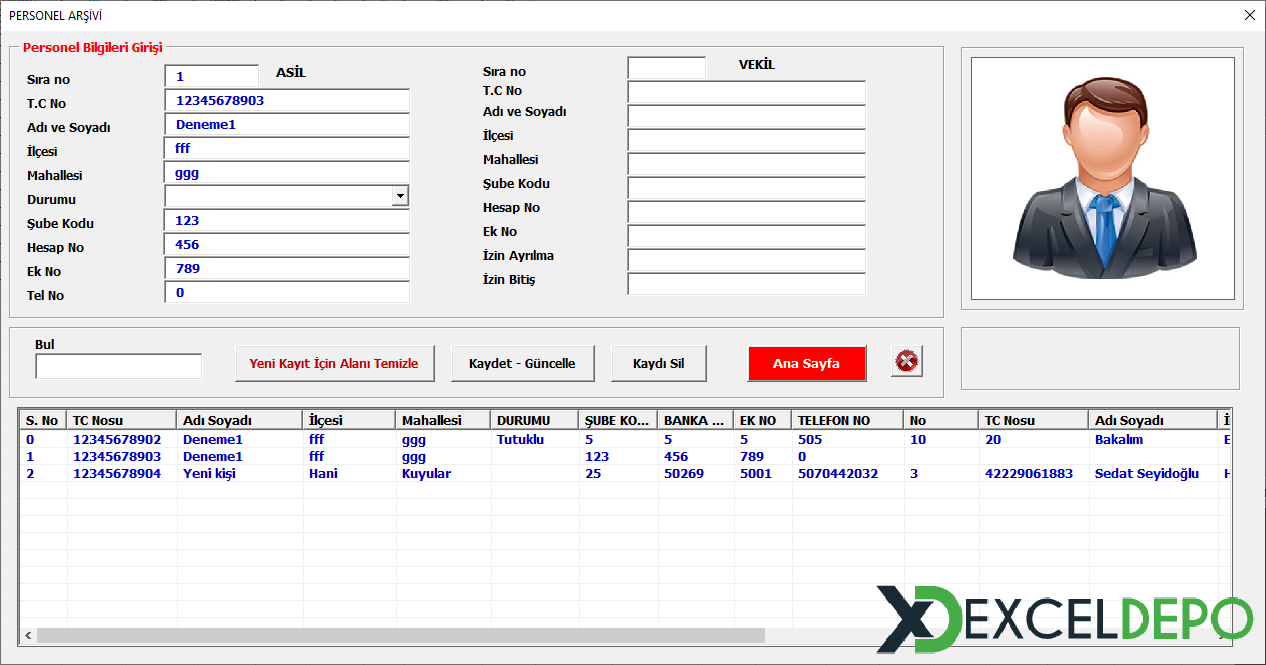Click ASİL İlçesi field containing fff

tap(287, 148)
